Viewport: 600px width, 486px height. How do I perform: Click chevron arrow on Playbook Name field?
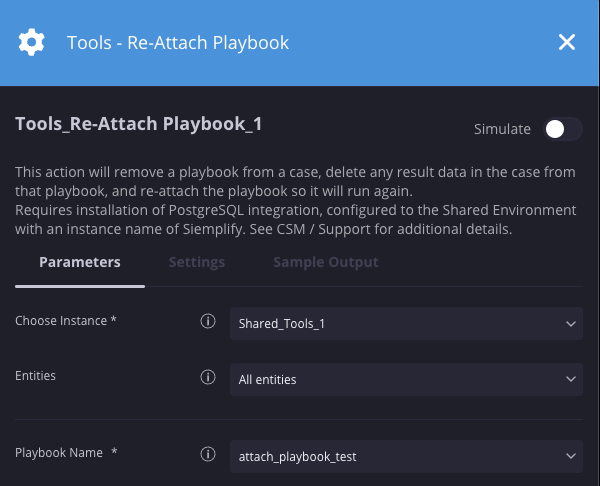pyautogui.click(x=570, y=456)
